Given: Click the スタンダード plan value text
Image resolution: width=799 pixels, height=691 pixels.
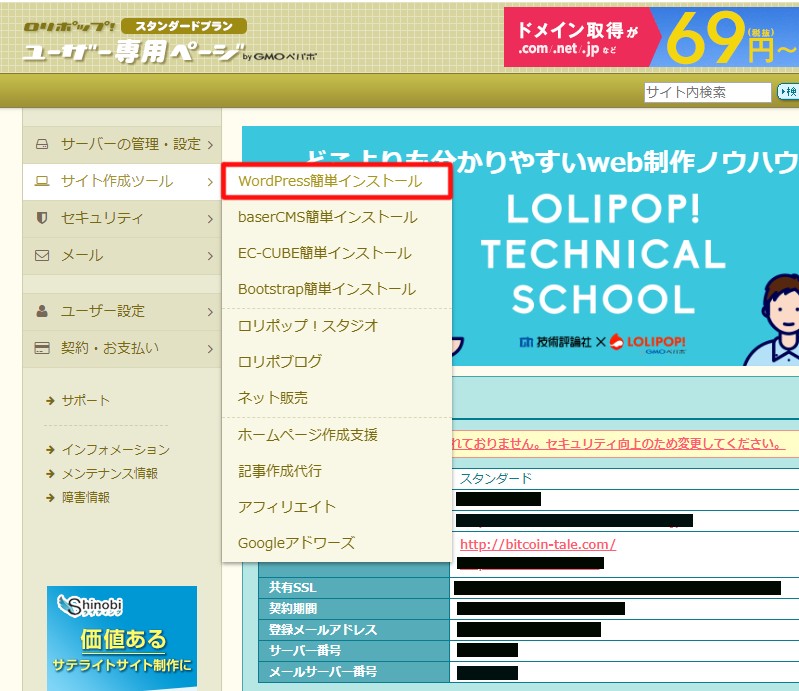Looking at the screenshot, I should click(x=496, y=478).
